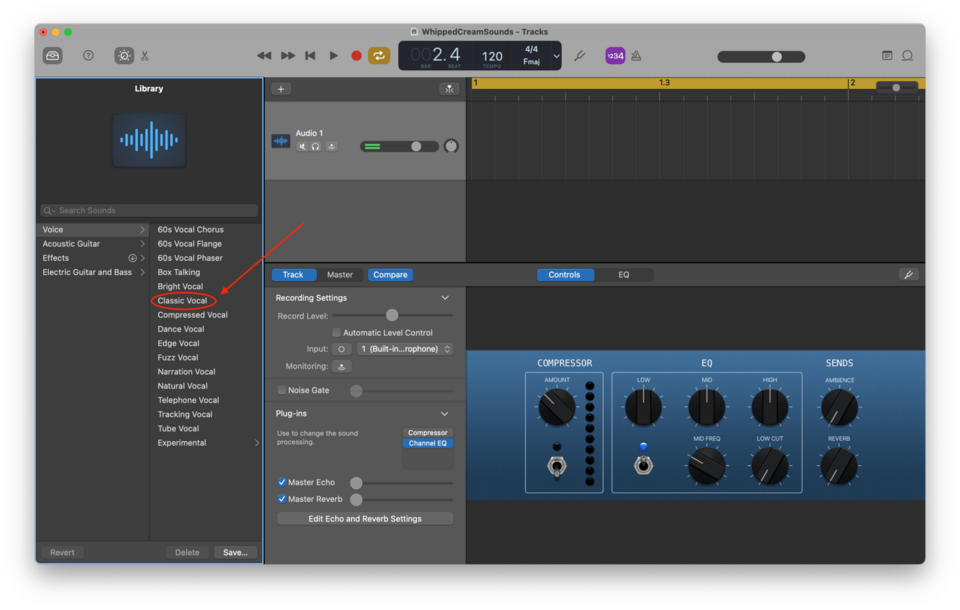Select the Classic Vocal patch
The width and height of the screenshot is (960, 610).
(182, 301)
